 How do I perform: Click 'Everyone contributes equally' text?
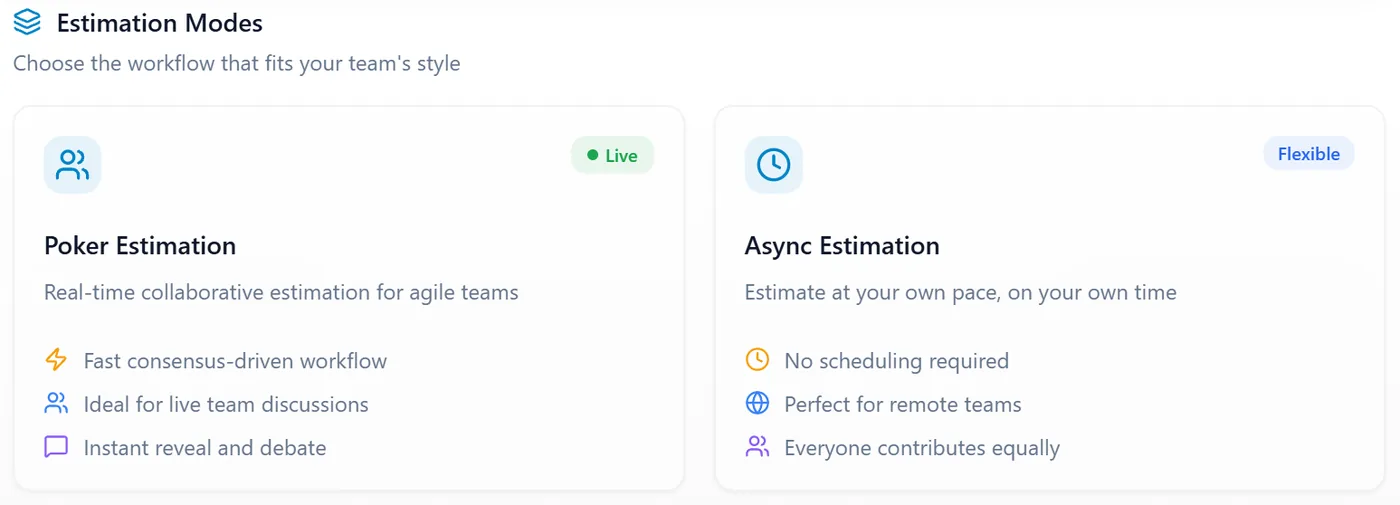(922, 448)
